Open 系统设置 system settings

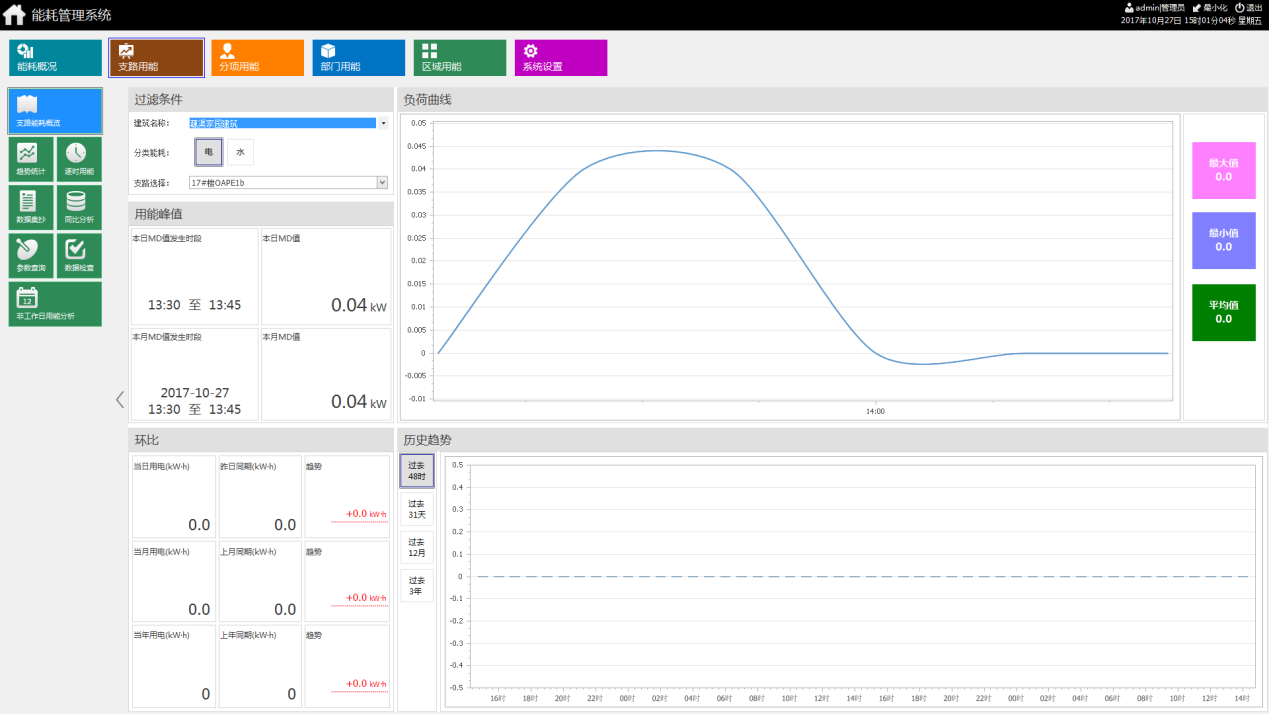point(561,58)
